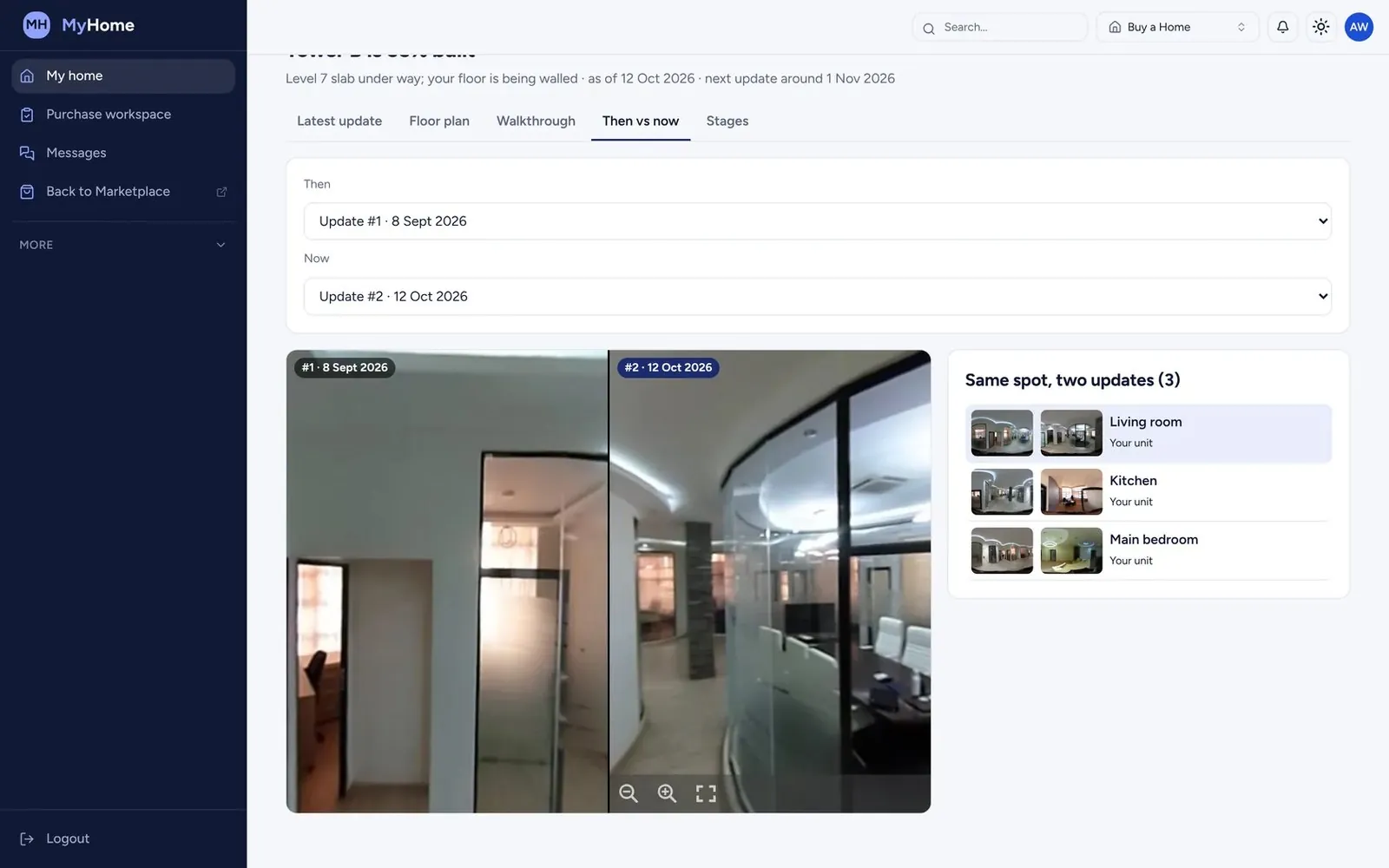Screen dimensions: 1389x868
Task: Select the Main bedroom comparison row
Action: tap(1149, 551)
